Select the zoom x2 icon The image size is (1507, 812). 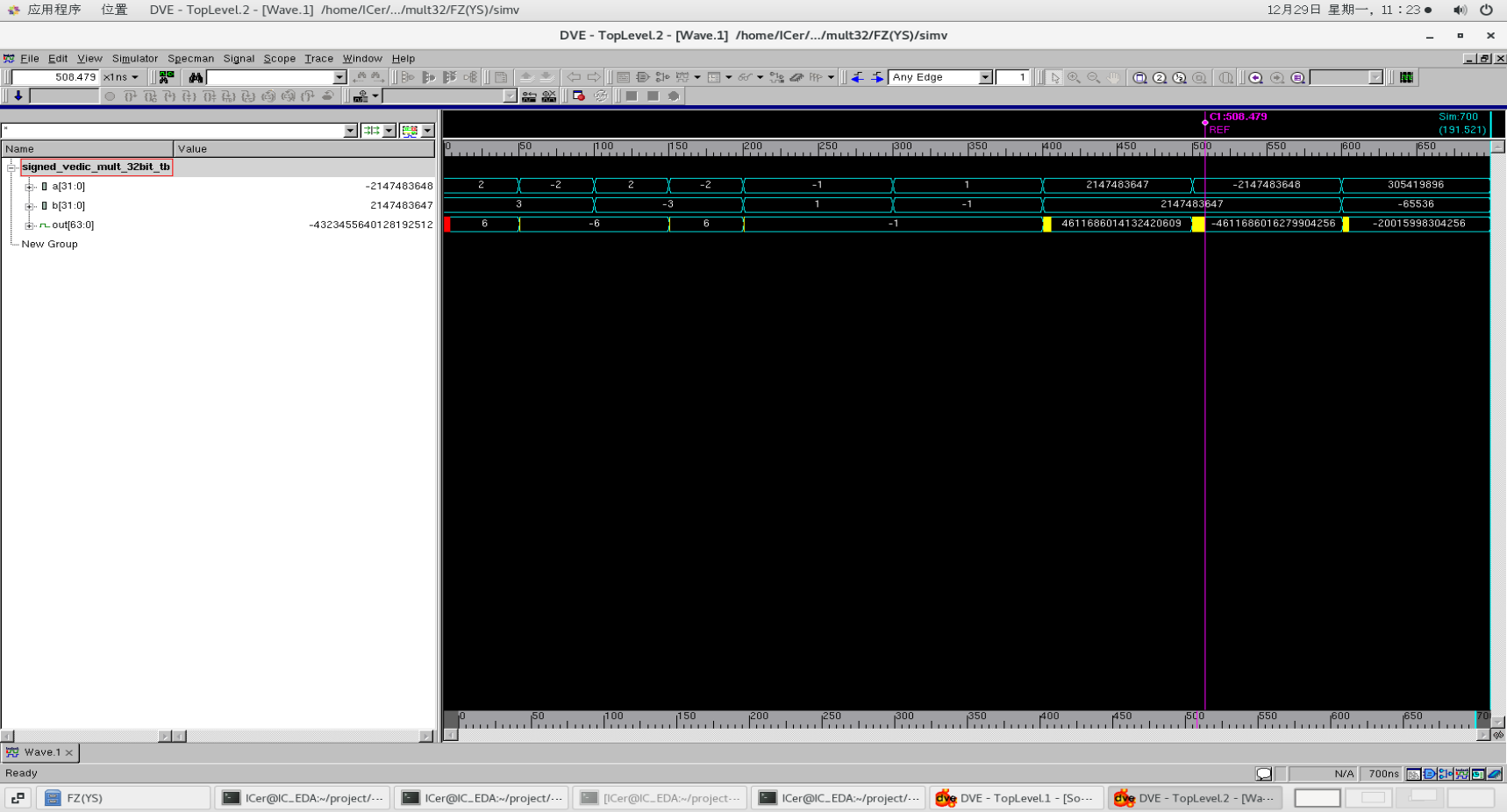coord(1160,77)
